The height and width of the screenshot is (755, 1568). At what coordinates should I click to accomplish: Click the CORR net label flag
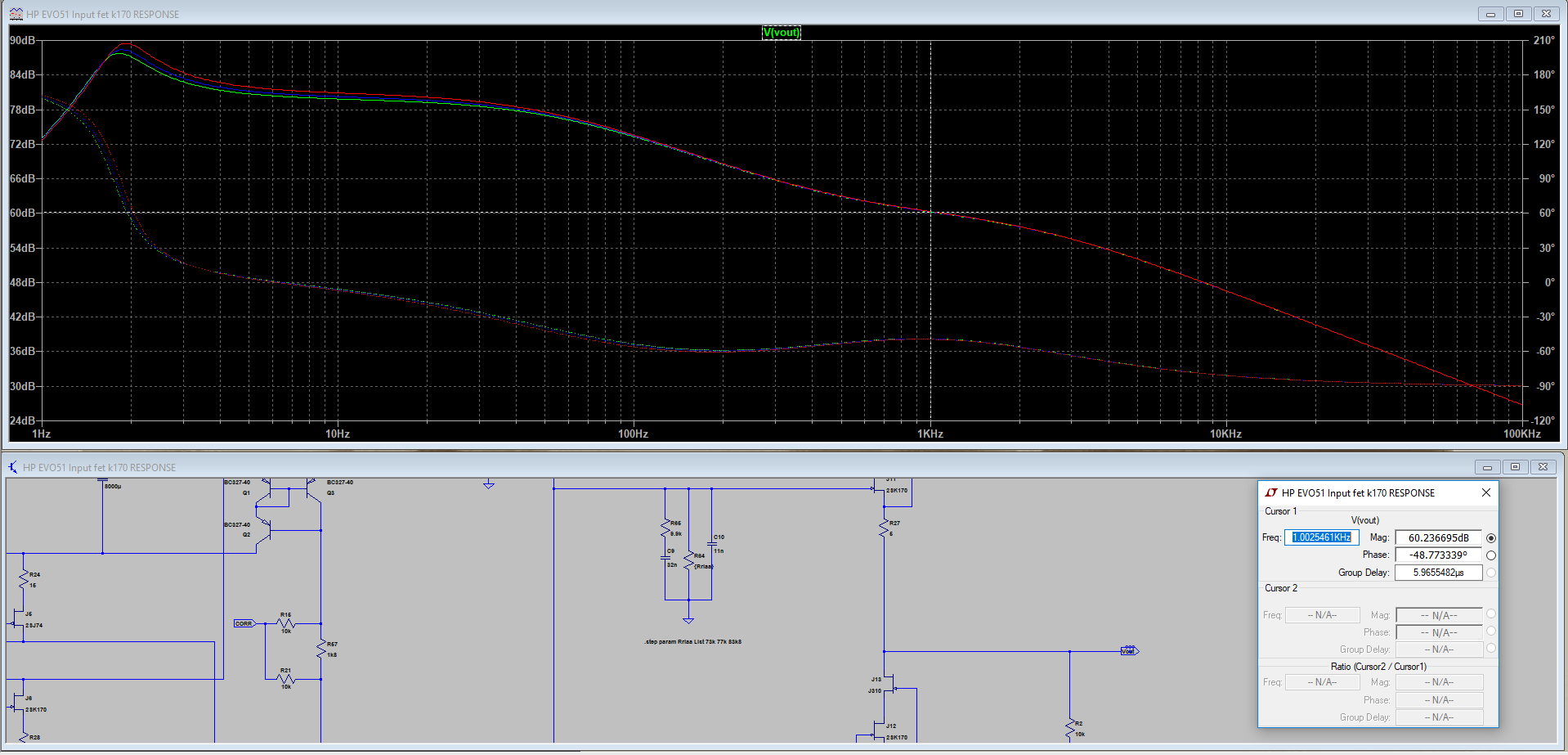coord(244,623)
